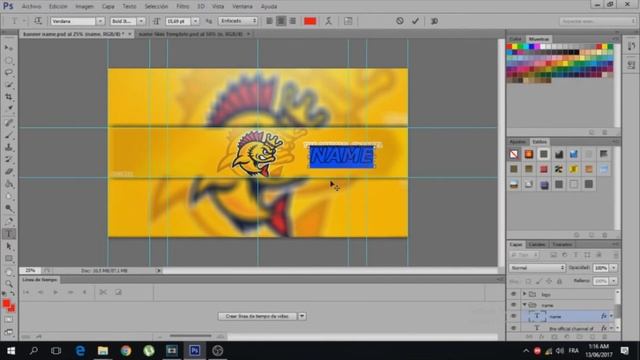The width and height of the screenshot is (640, 360).
Task: Click the foreground color swatch in toolbox
Action: point(6,303)
